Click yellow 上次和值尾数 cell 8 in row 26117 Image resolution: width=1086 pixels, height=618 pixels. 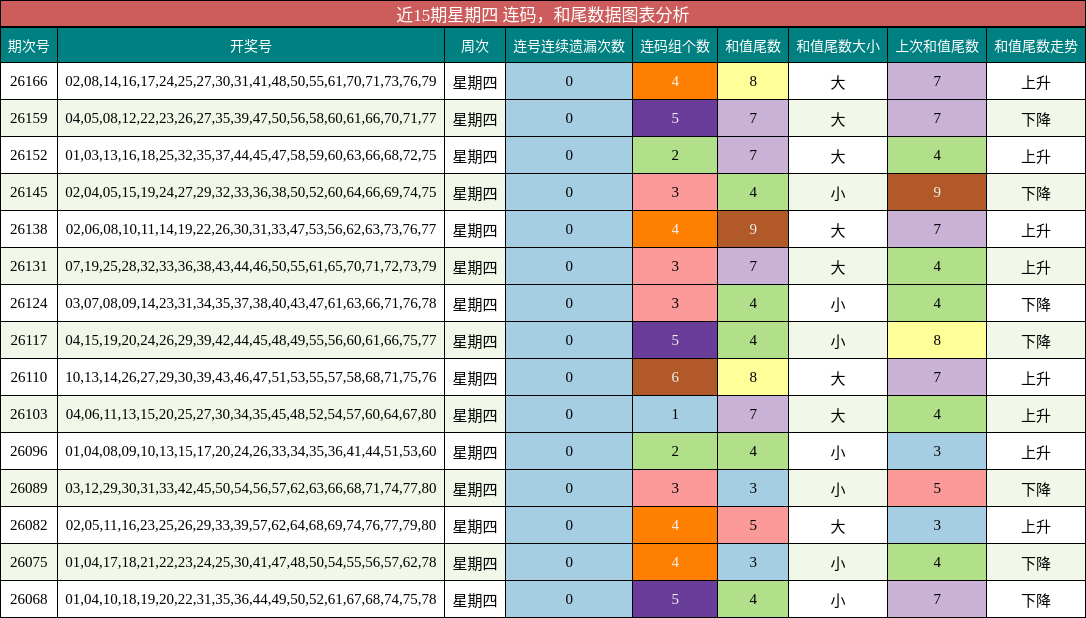(937, 340)
